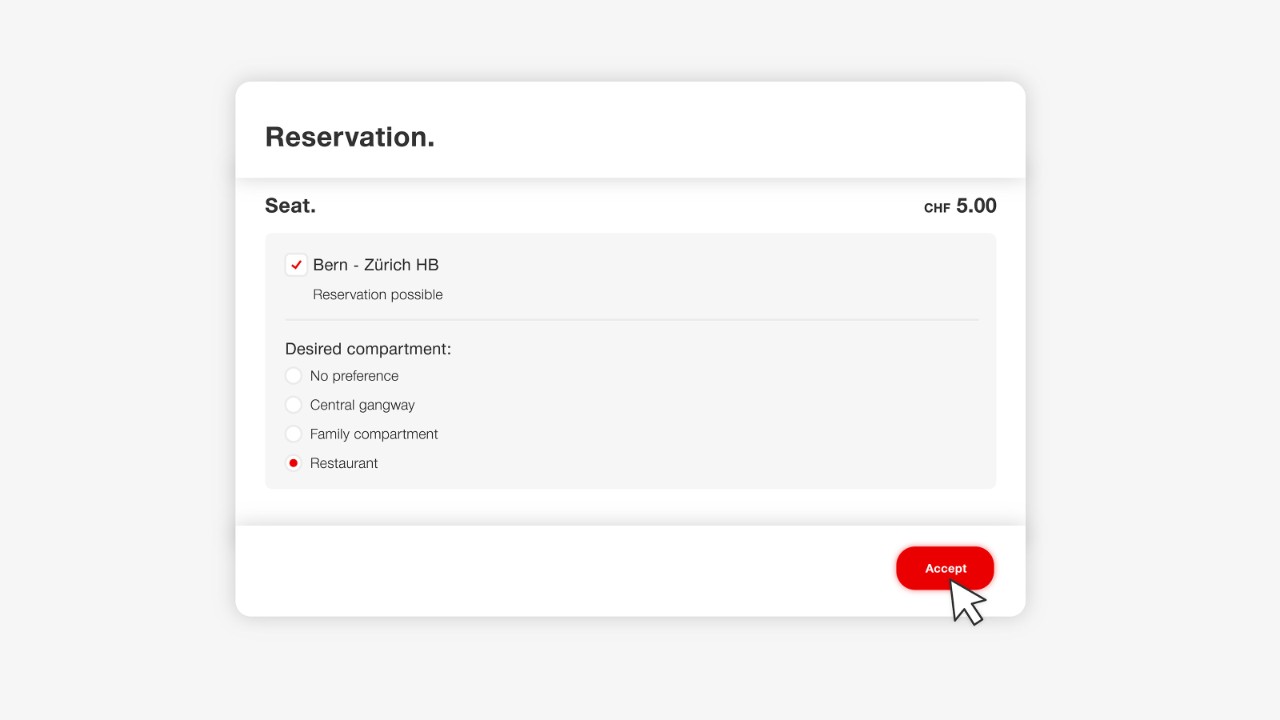Viewport: 1280px width, 720px height.
Task: Click the Accept button text label
Action: point(944,568)
